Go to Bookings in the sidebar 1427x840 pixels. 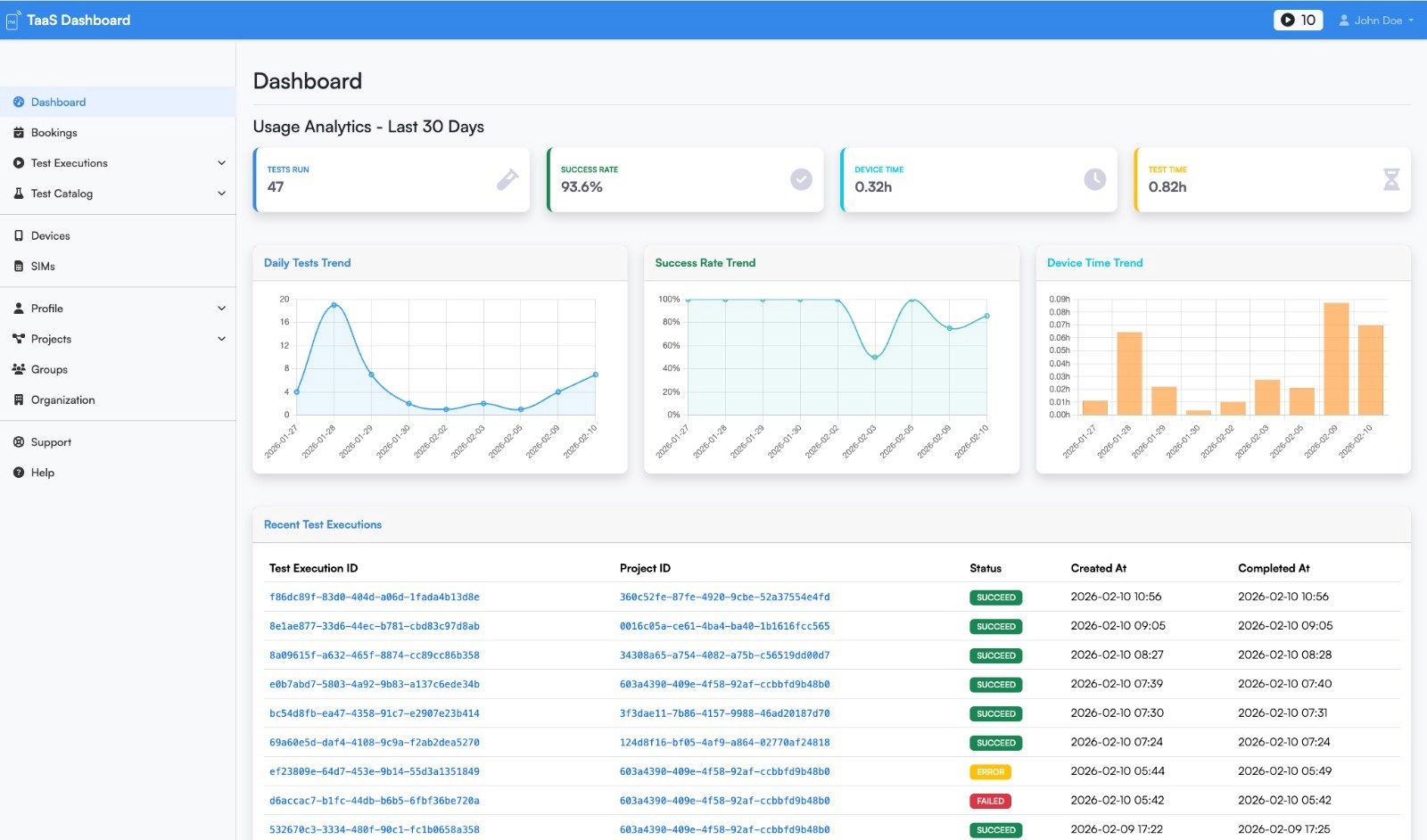[x=118, y=133]
